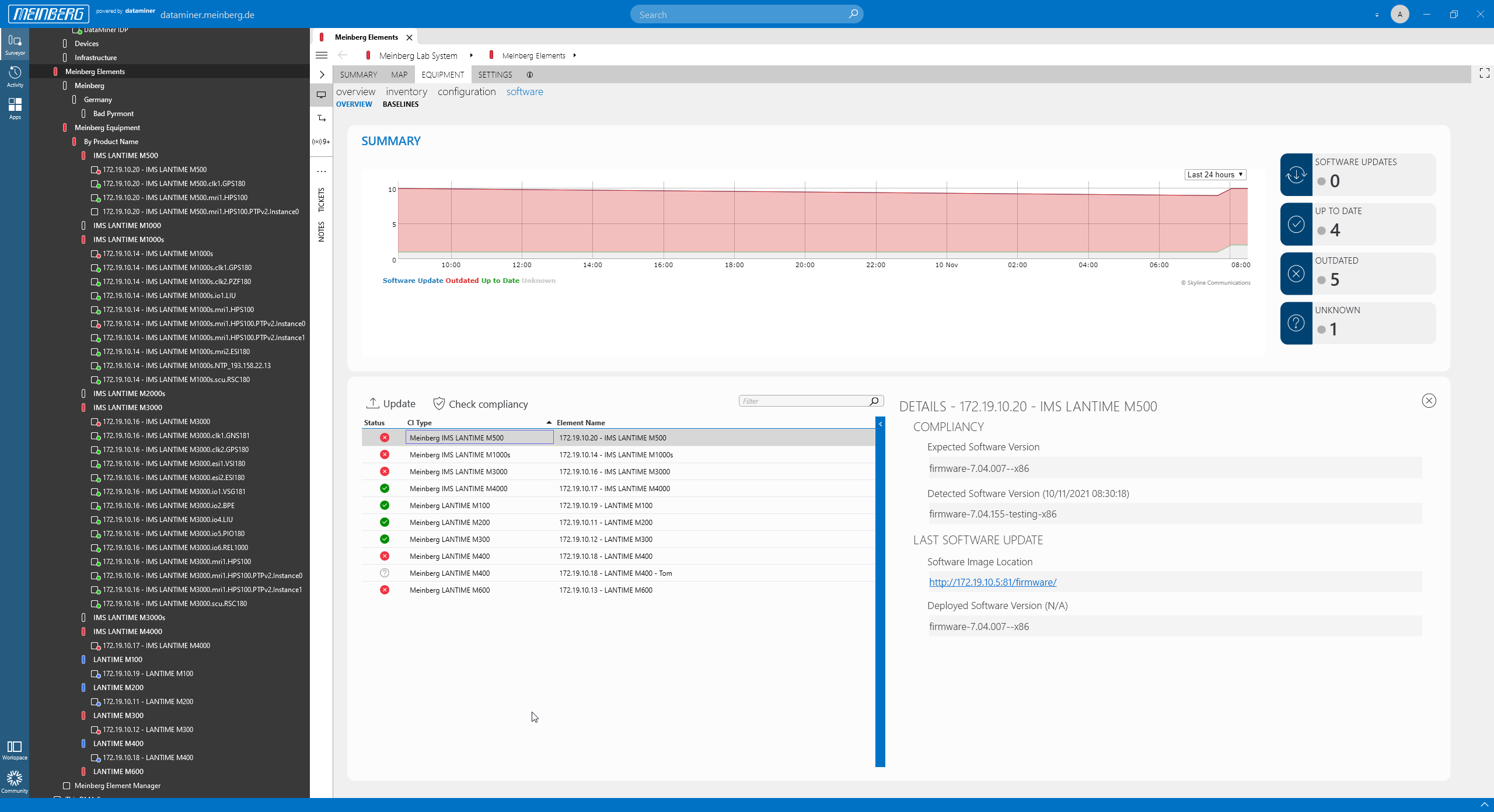Switch to the SUMMARY tab
Viewport: 1494px width, 812px height.
click(x=358, y=75)
